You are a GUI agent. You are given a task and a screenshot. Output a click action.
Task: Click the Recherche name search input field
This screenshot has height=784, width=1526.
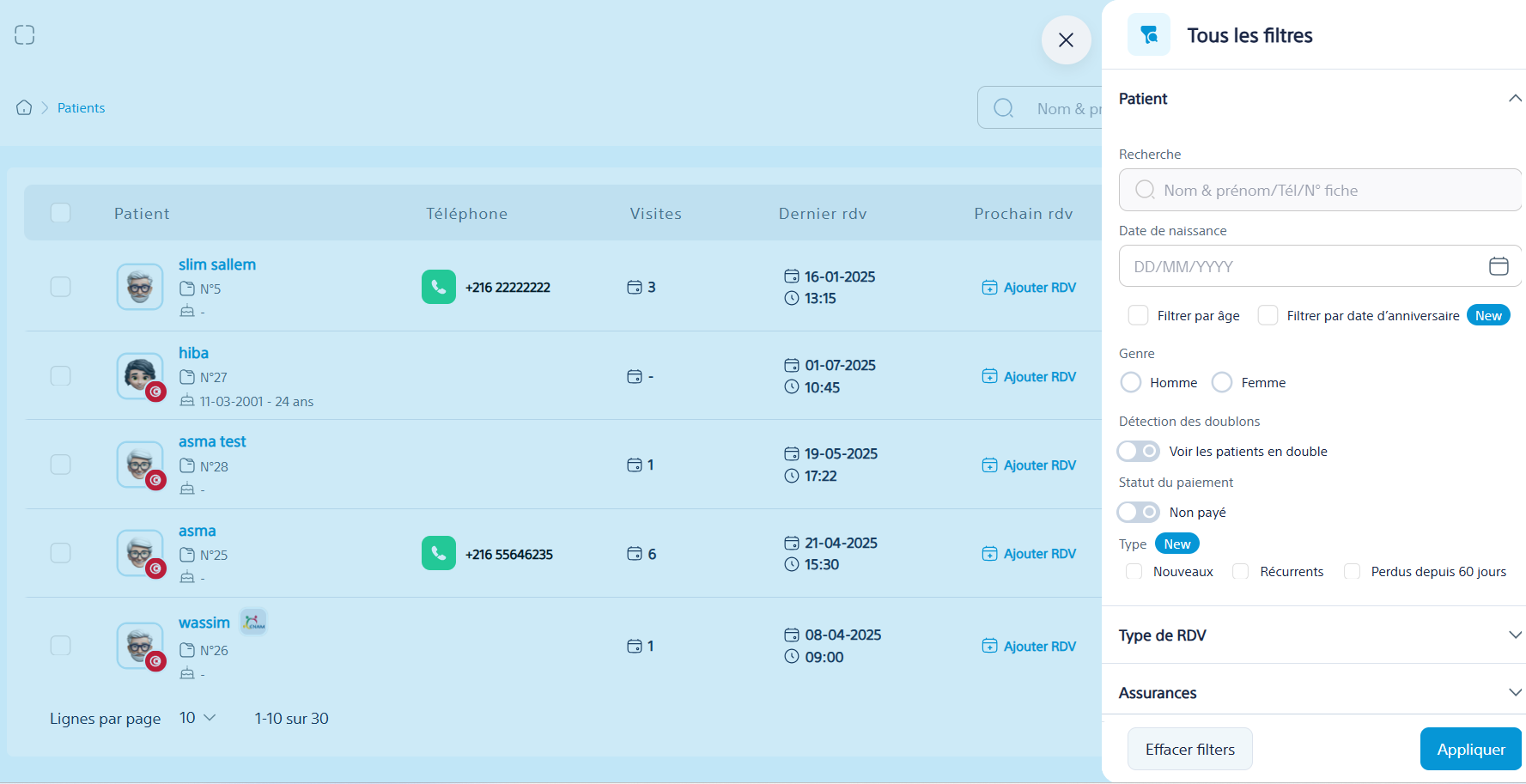click(x=1320, y=190)
